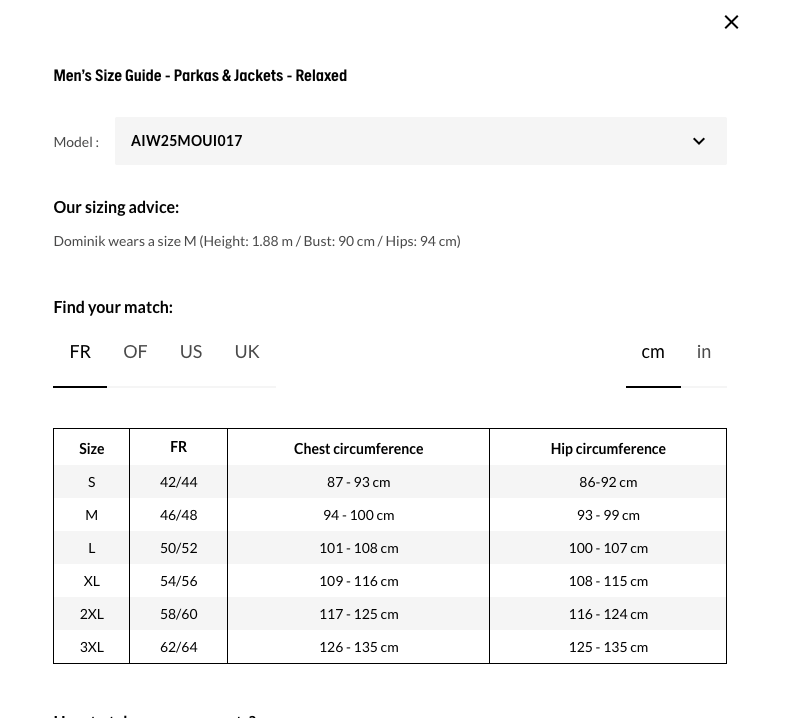
Task: Click FR value 50/52 cell
Action: 178,548
